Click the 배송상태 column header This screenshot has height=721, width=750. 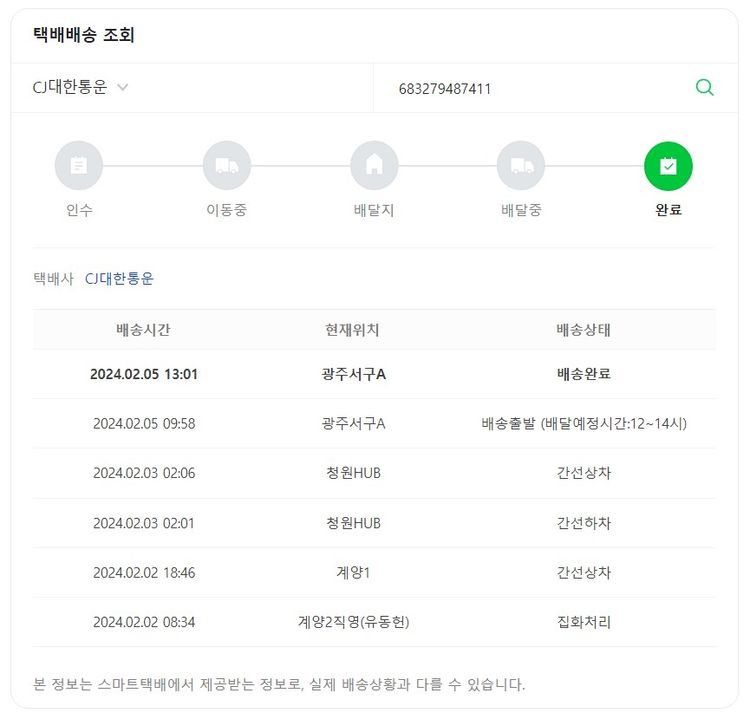(x=583, y=330)
